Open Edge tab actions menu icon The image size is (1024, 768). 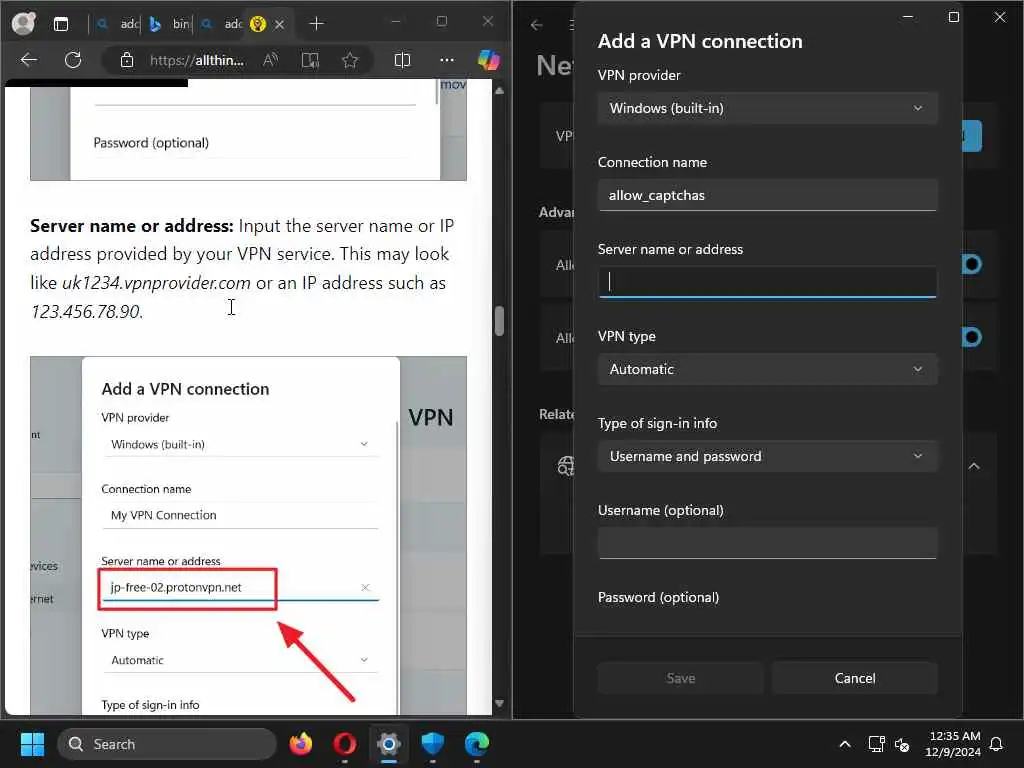61,24
